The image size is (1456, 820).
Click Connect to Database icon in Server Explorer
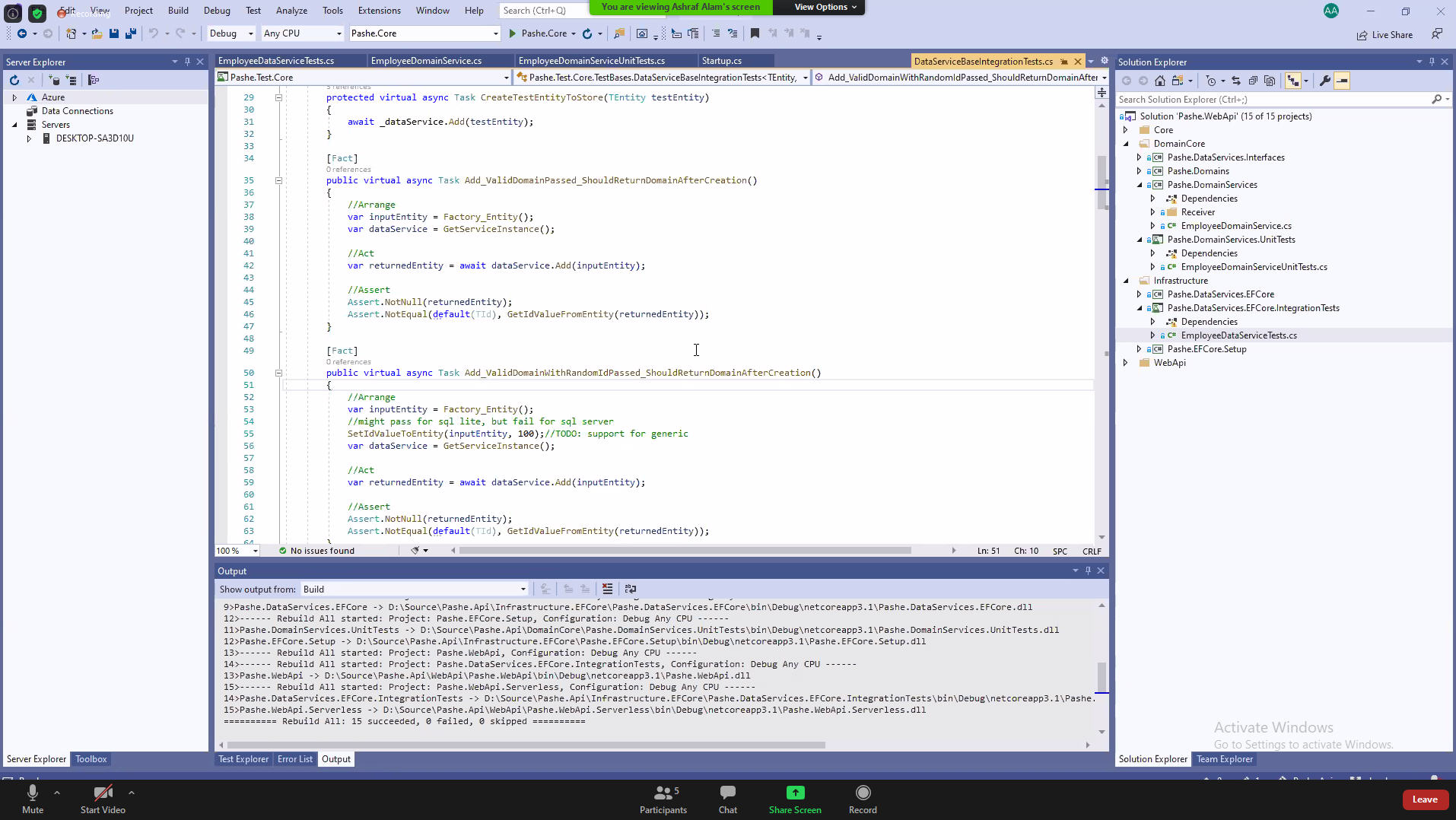(x=53, y=80)
